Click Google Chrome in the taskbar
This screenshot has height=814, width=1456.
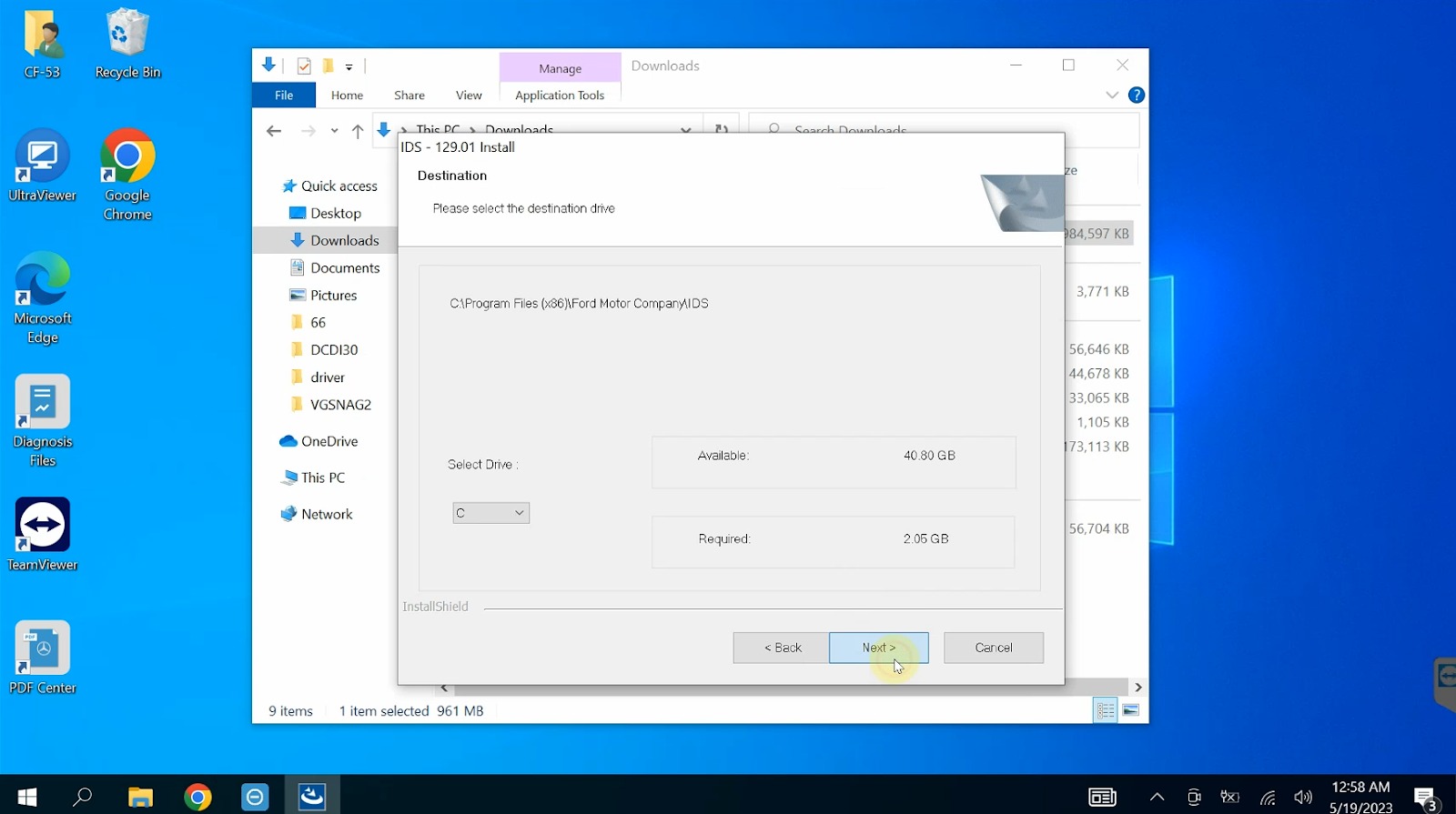(x=197, y=798)
